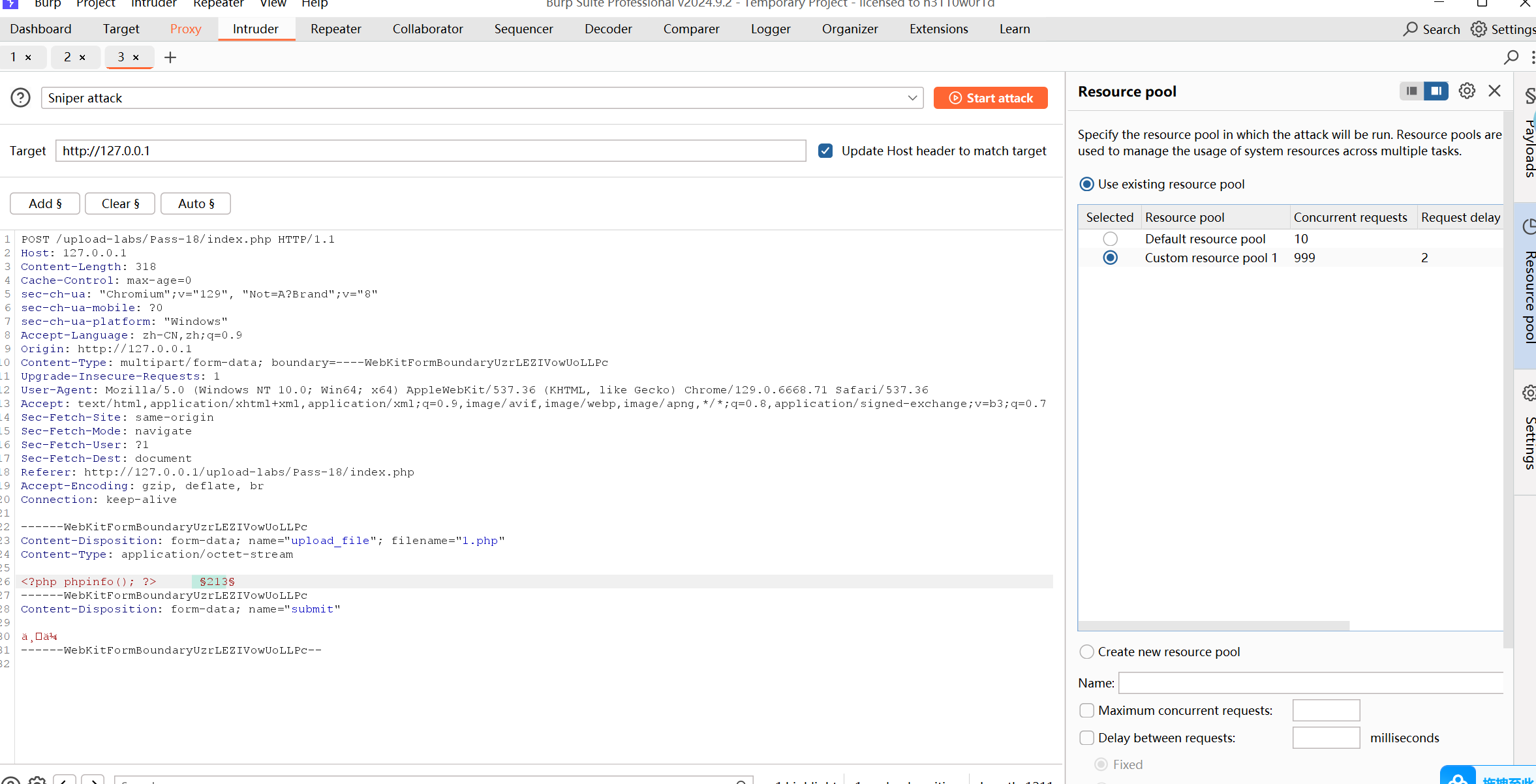Open the Proxy tab
This screenshot has height=784, width=1536.
(185, 29)
